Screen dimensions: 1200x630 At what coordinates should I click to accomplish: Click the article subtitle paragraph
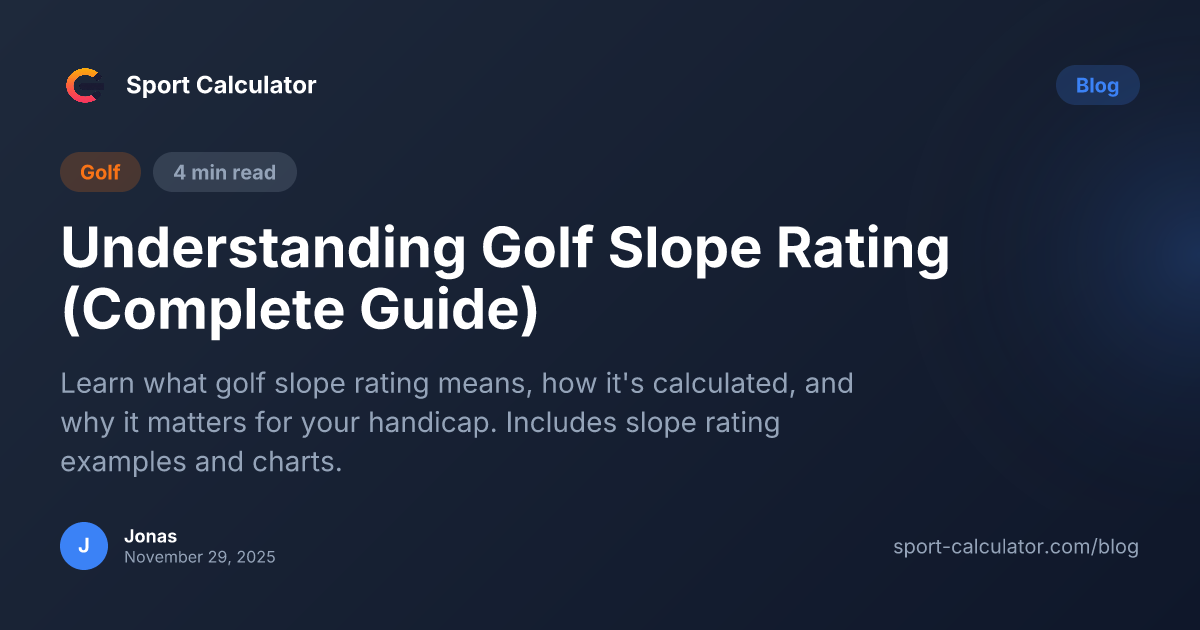click(x=458, y=422)
